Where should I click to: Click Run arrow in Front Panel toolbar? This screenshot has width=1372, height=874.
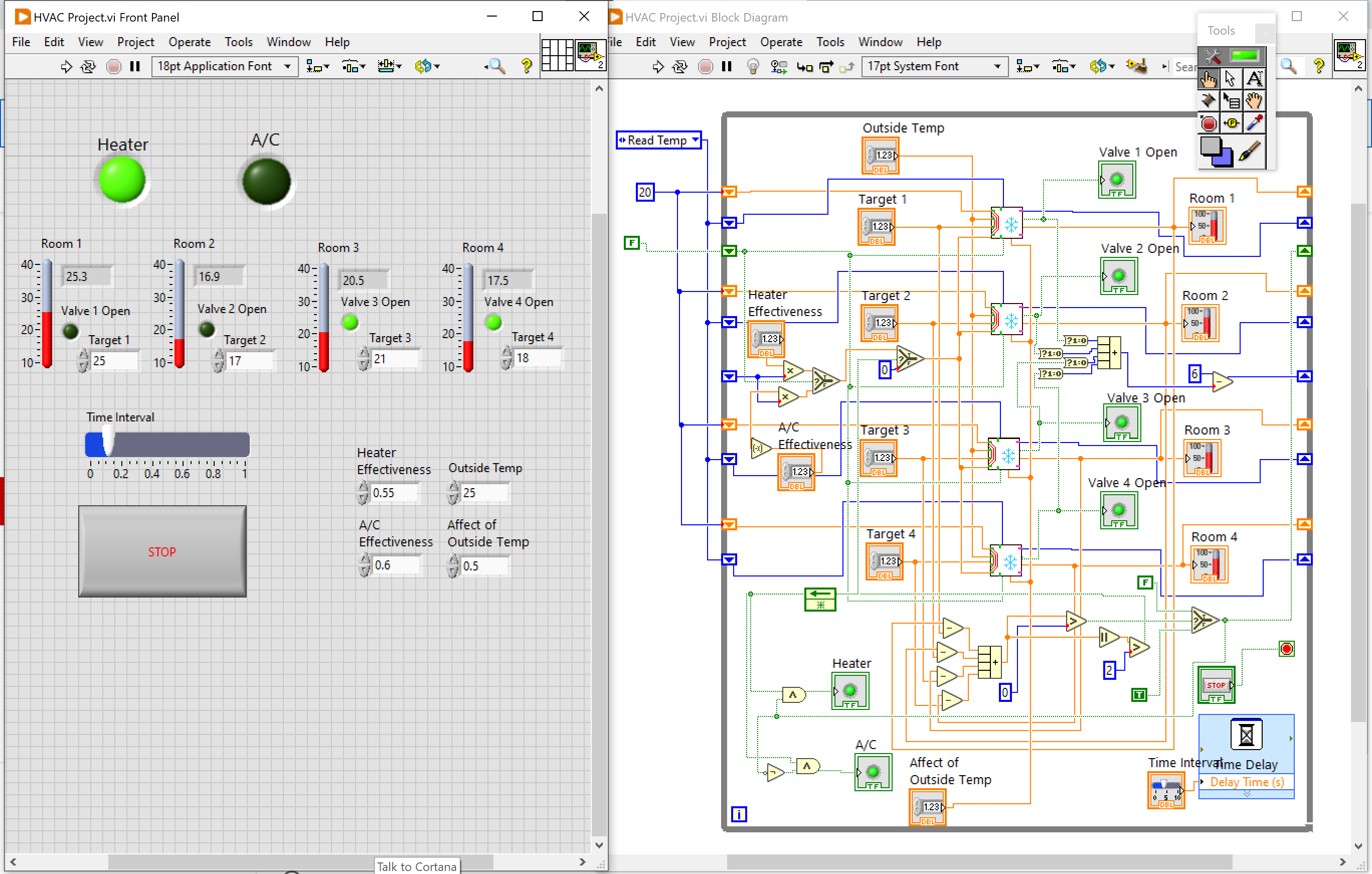(x=66, y=66)
